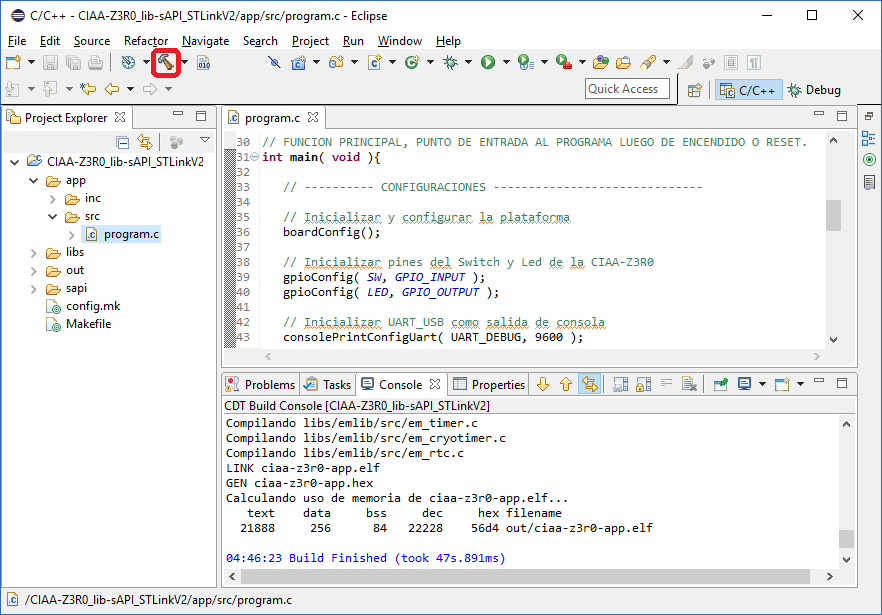
Task: Click the New wizard icon
Action: coord(14,62)
